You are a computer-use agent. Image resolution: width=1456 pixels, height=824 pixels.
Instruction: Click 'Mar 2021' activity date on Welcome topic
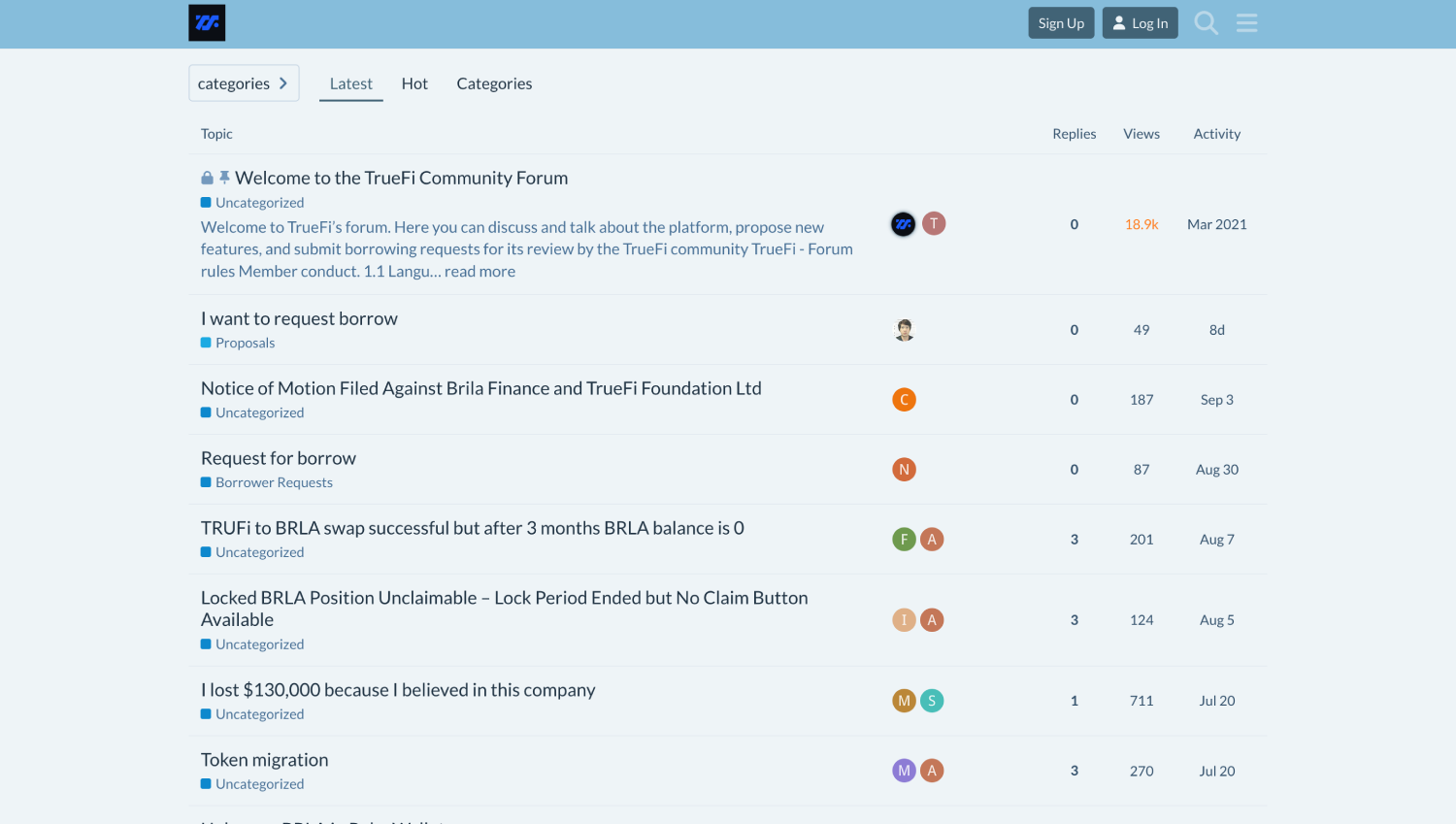(1217, 224)
